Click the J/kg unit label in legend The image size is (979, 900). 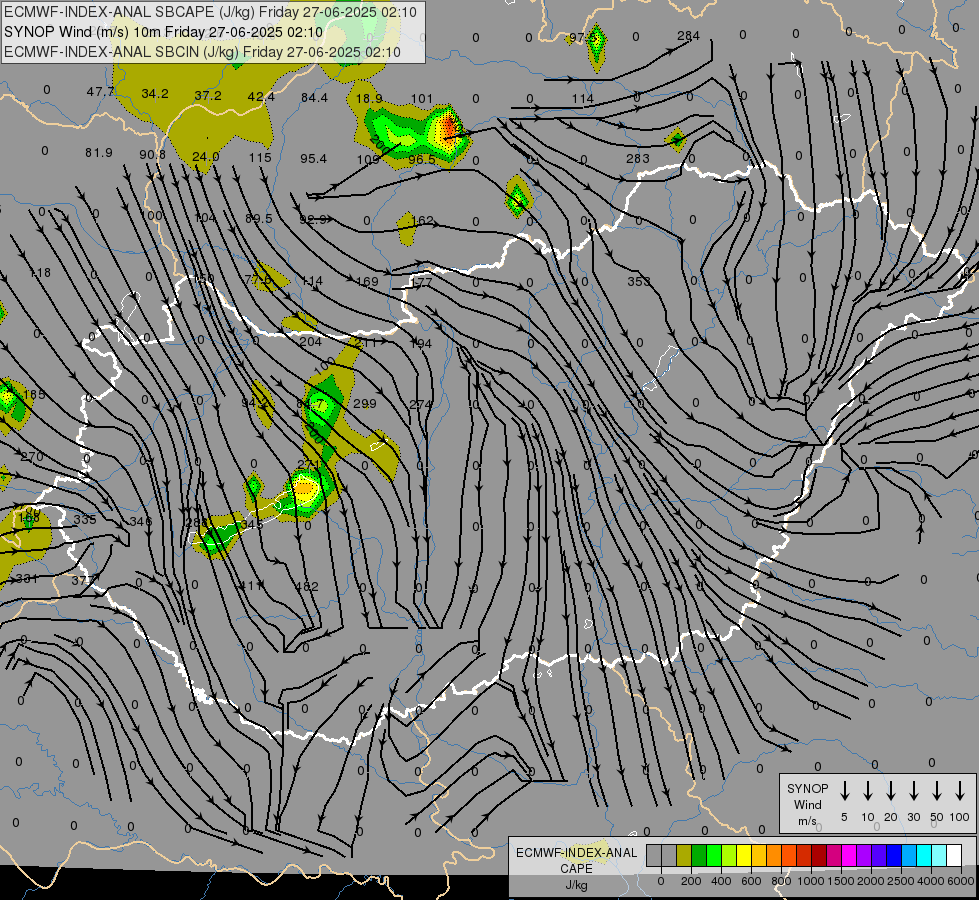pyautogui.click(x=576, y=885)
